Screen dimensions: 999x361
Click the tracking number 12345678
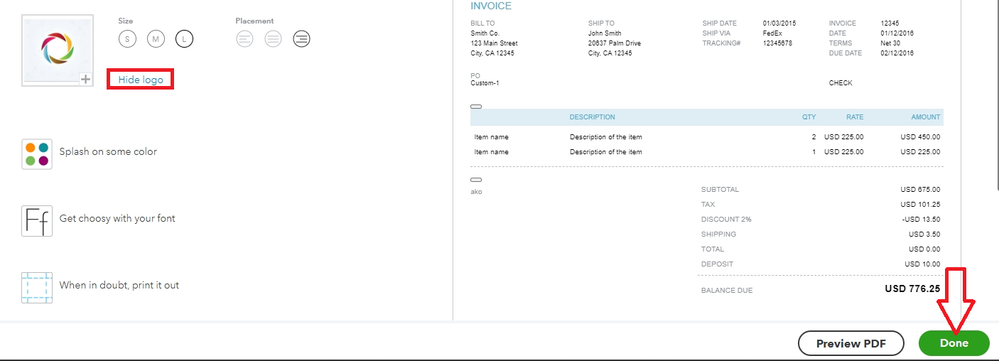click(778, 43)
